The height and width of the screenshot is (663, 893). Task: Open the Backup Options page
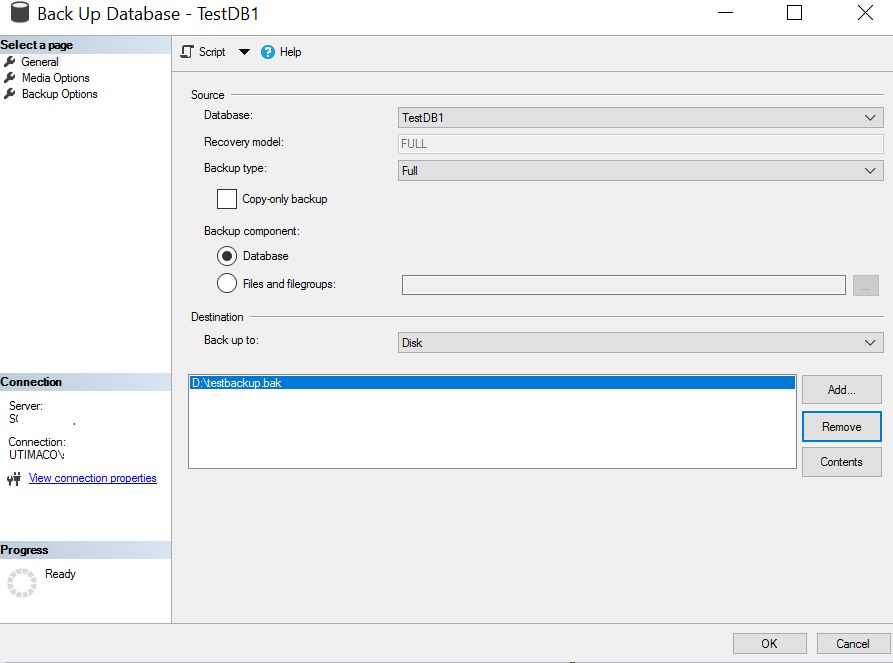59,93
